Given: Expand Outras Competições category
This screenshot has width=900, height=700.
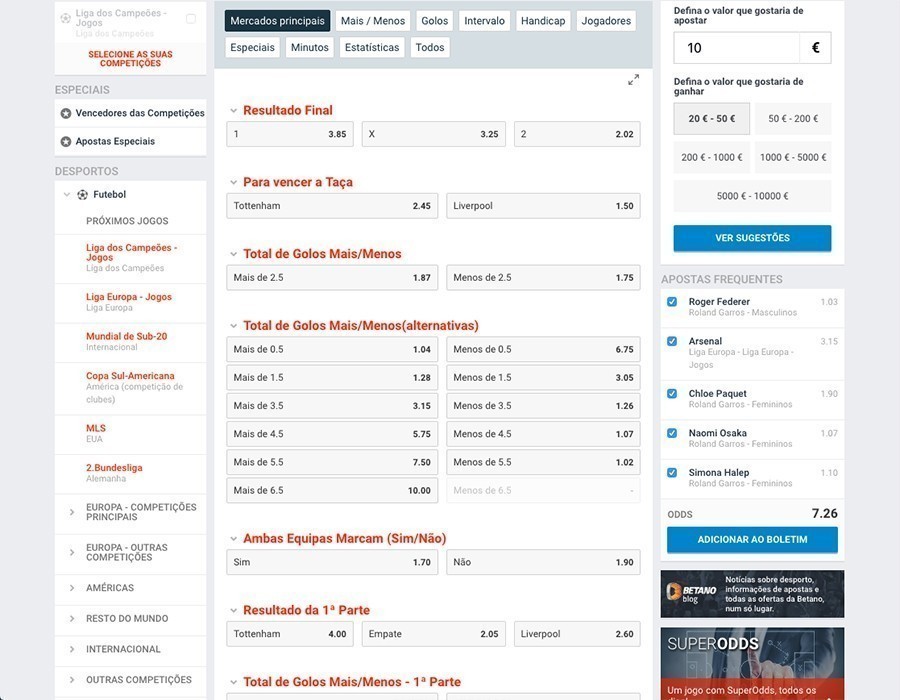Looking at the screenshot, I should tap(72, 679).
